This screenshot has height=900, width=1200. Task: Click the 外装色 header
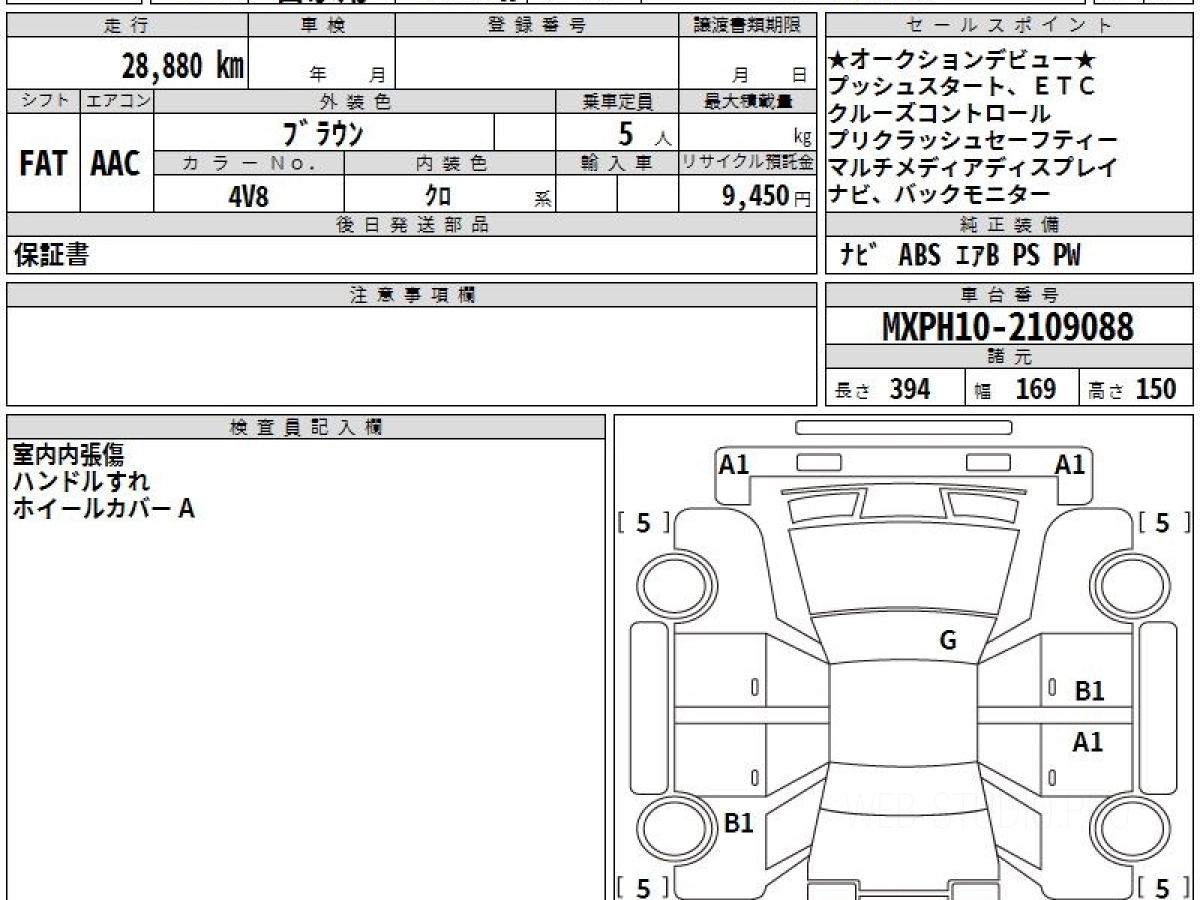(x=355, y=101)
